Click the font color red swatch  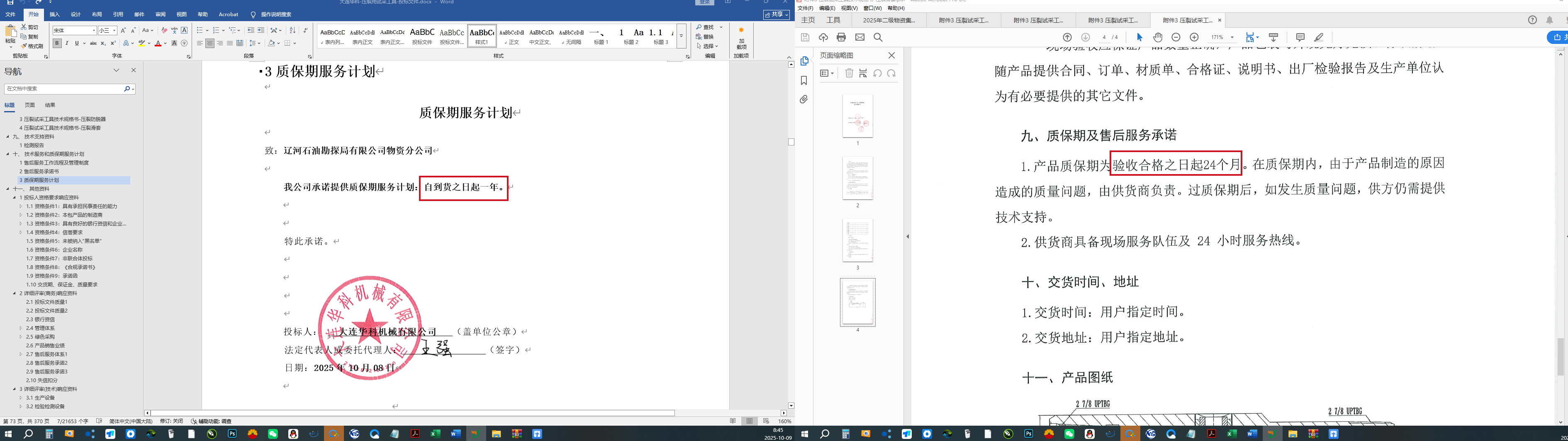tap(158, 43)
